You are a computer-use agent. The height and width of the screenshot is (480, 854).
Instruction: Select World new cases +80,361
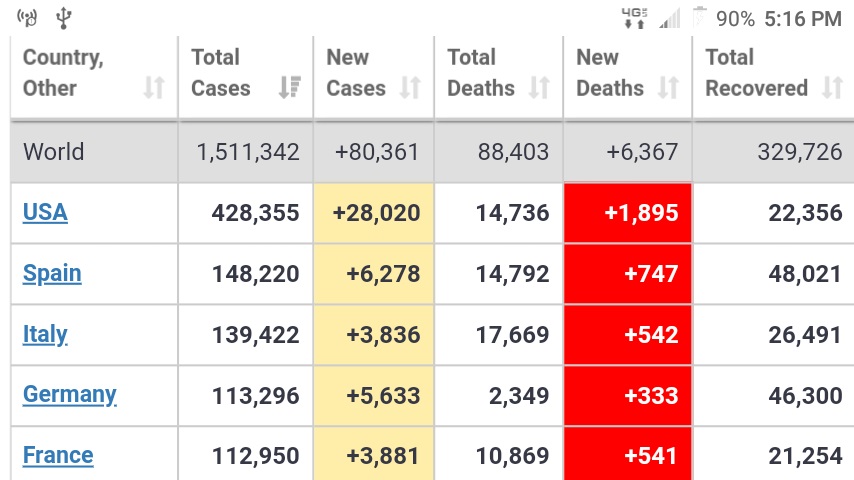pyautogui.click(x=377, y=152)
